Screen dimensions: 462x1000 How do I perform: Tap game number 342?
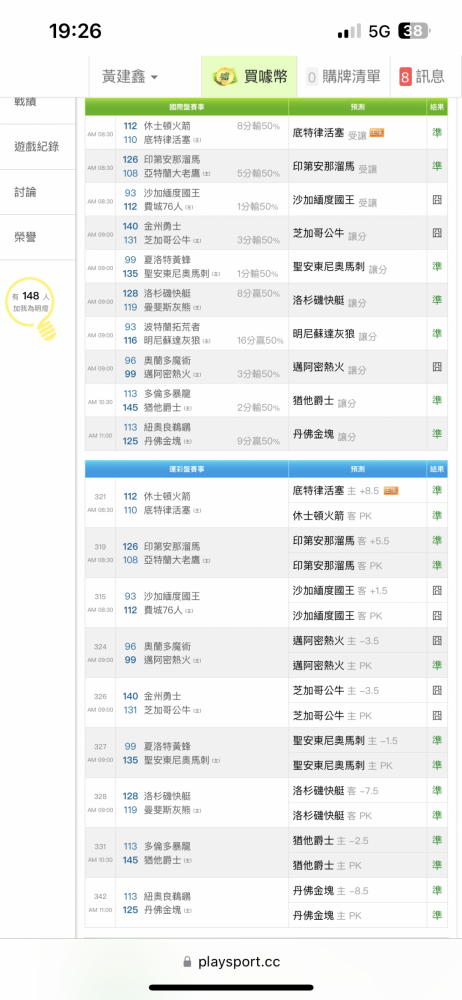100,896
